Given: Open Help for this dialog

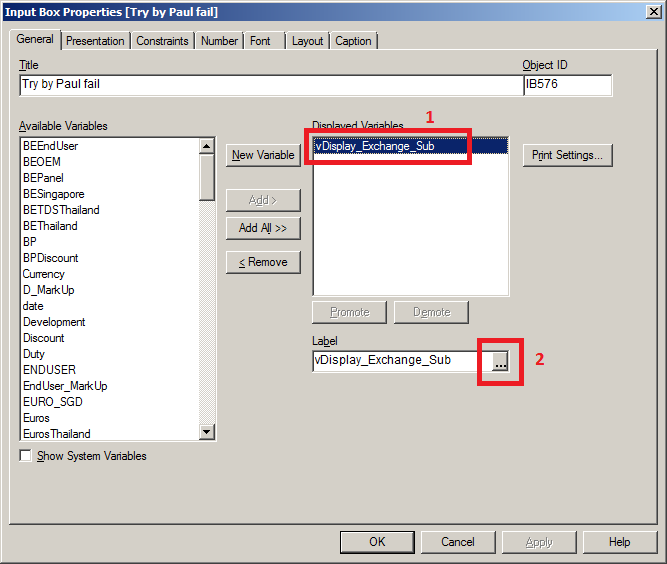Looking at the screenshot, I should pos(620,542).
